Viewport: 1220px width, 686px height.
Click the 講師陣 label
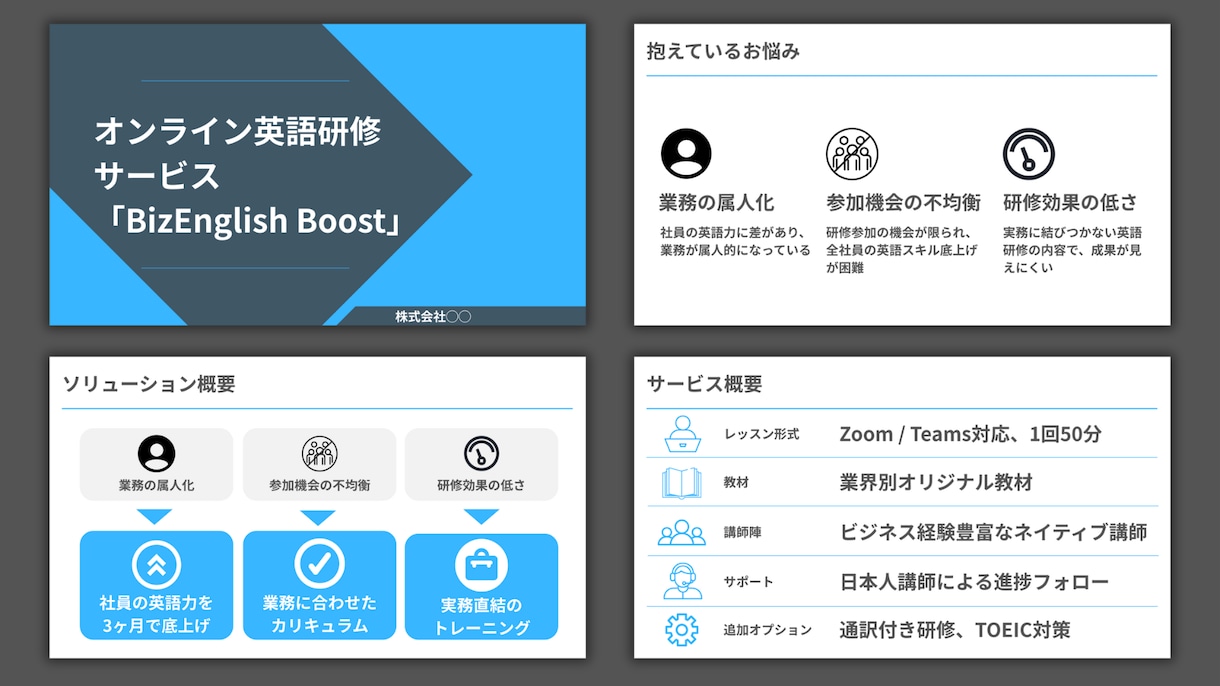click(x=742, y=532)
